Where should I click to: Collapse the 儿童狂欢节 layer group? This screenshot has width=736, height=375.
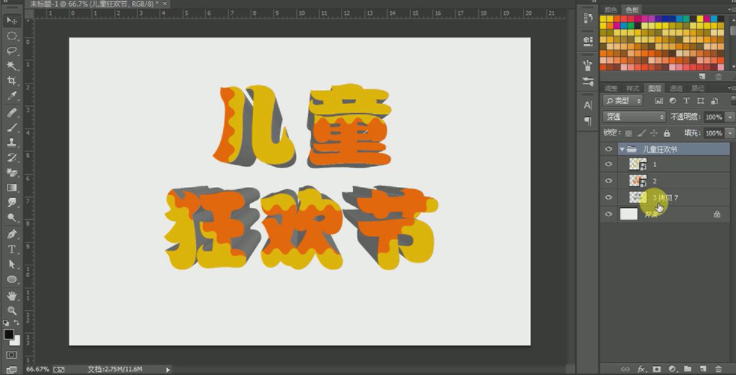(622, 149)
